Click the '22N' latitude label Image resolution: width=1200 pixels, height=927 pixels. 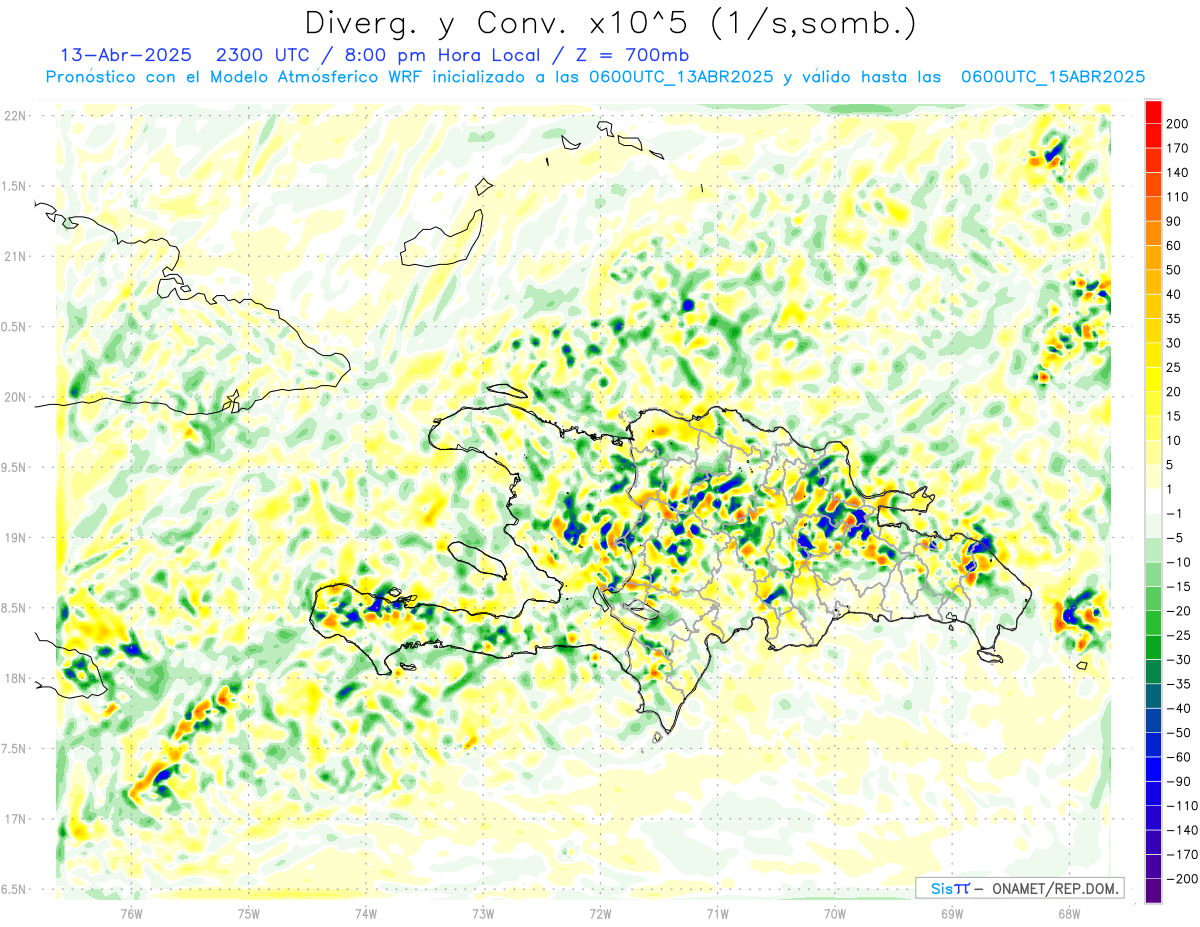tap(14, 116)
